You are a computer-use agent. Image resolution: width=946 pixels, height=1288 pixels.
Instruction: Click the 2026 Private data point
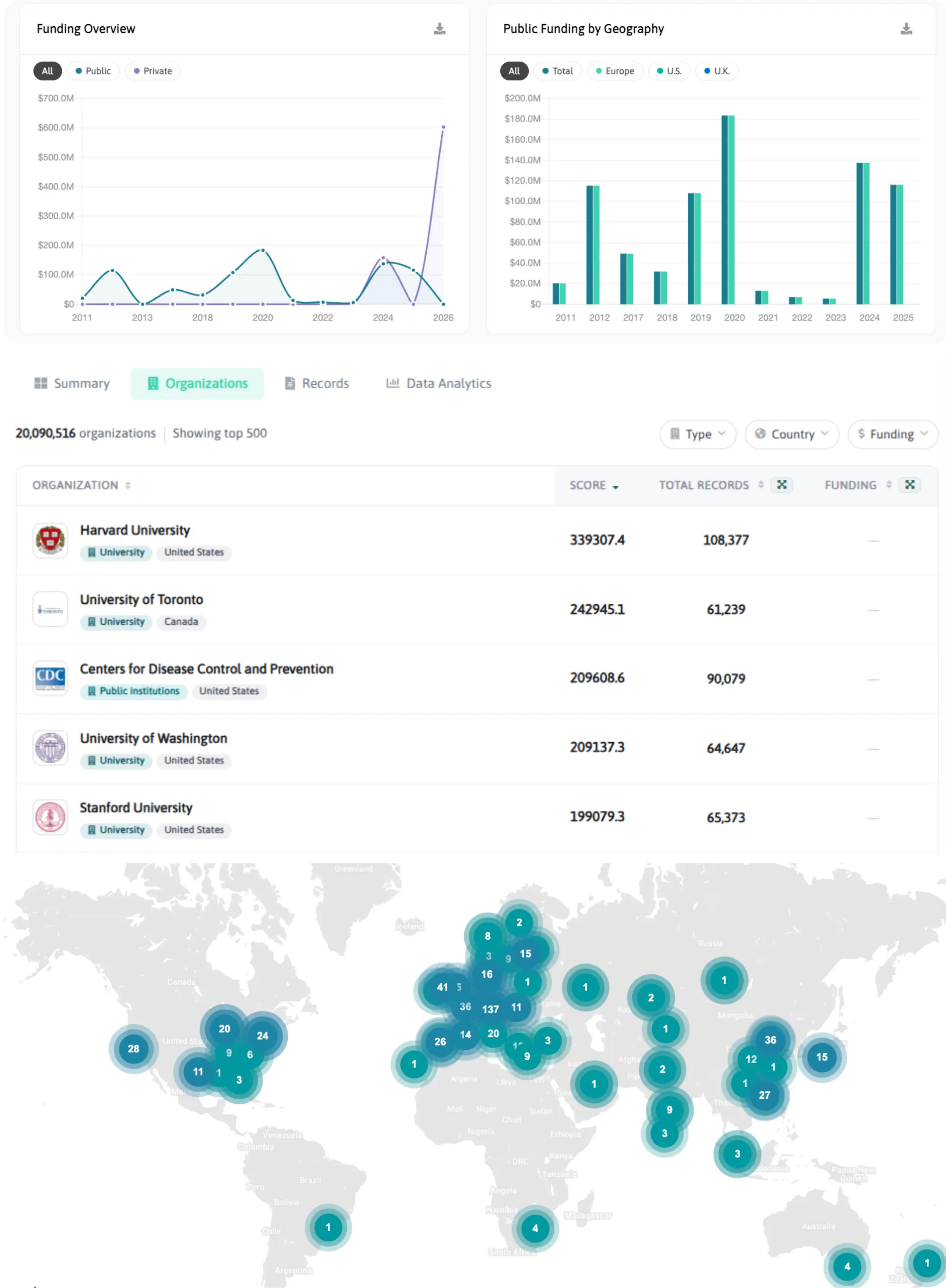pos(443,127)
